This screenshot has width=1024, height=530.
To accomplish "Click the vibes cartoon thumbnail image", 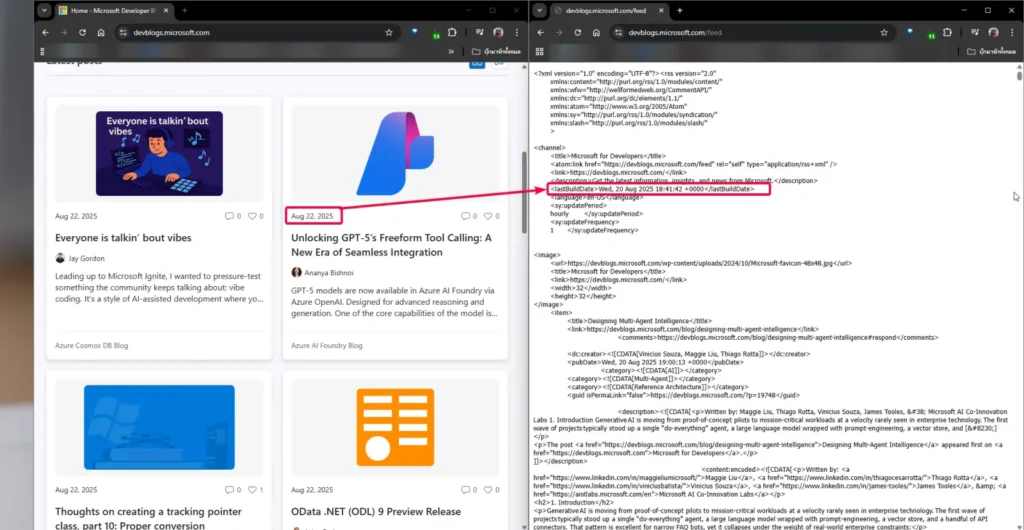I will (x=159, y=153).
